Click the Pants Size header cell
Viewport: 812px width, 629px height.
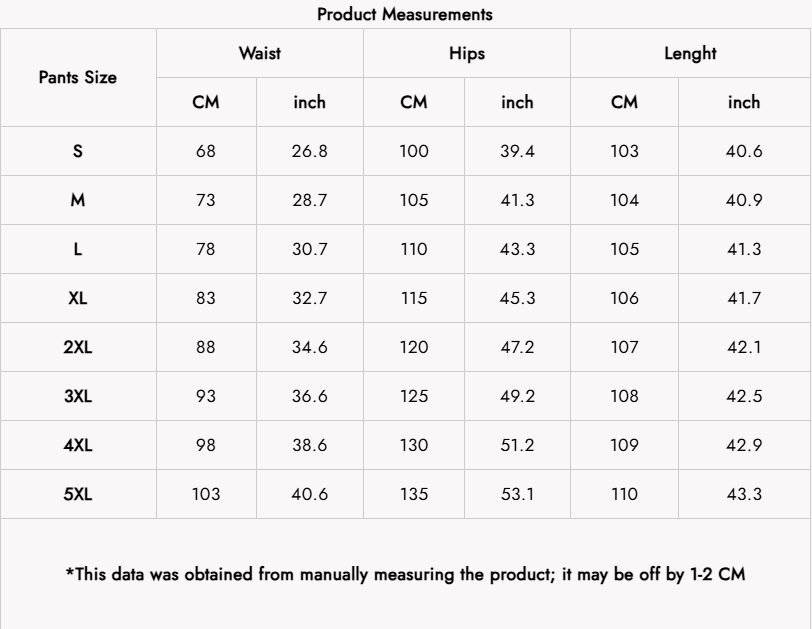pos(78,77)
